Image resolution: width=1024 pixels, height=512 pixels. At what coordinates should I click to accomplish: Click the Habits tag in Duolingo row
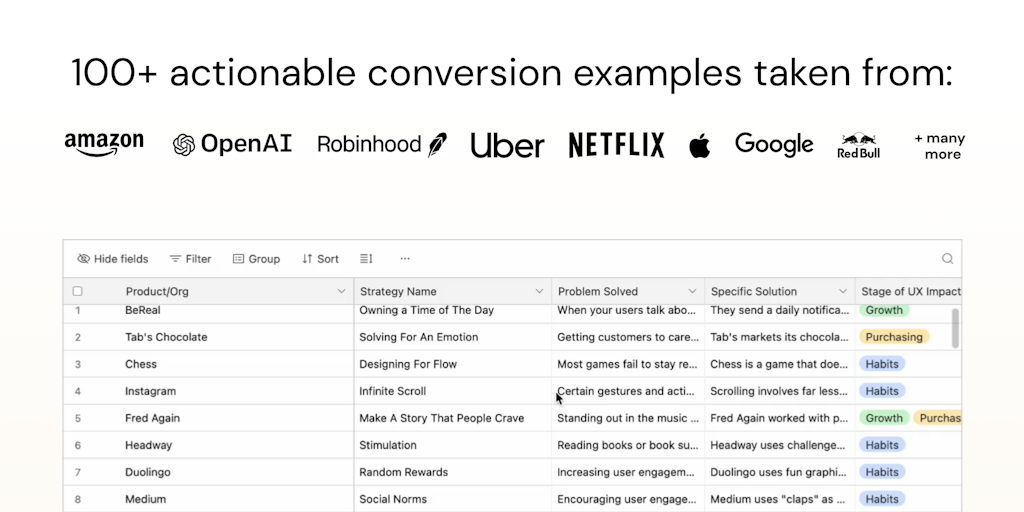(x=882, y=472)
